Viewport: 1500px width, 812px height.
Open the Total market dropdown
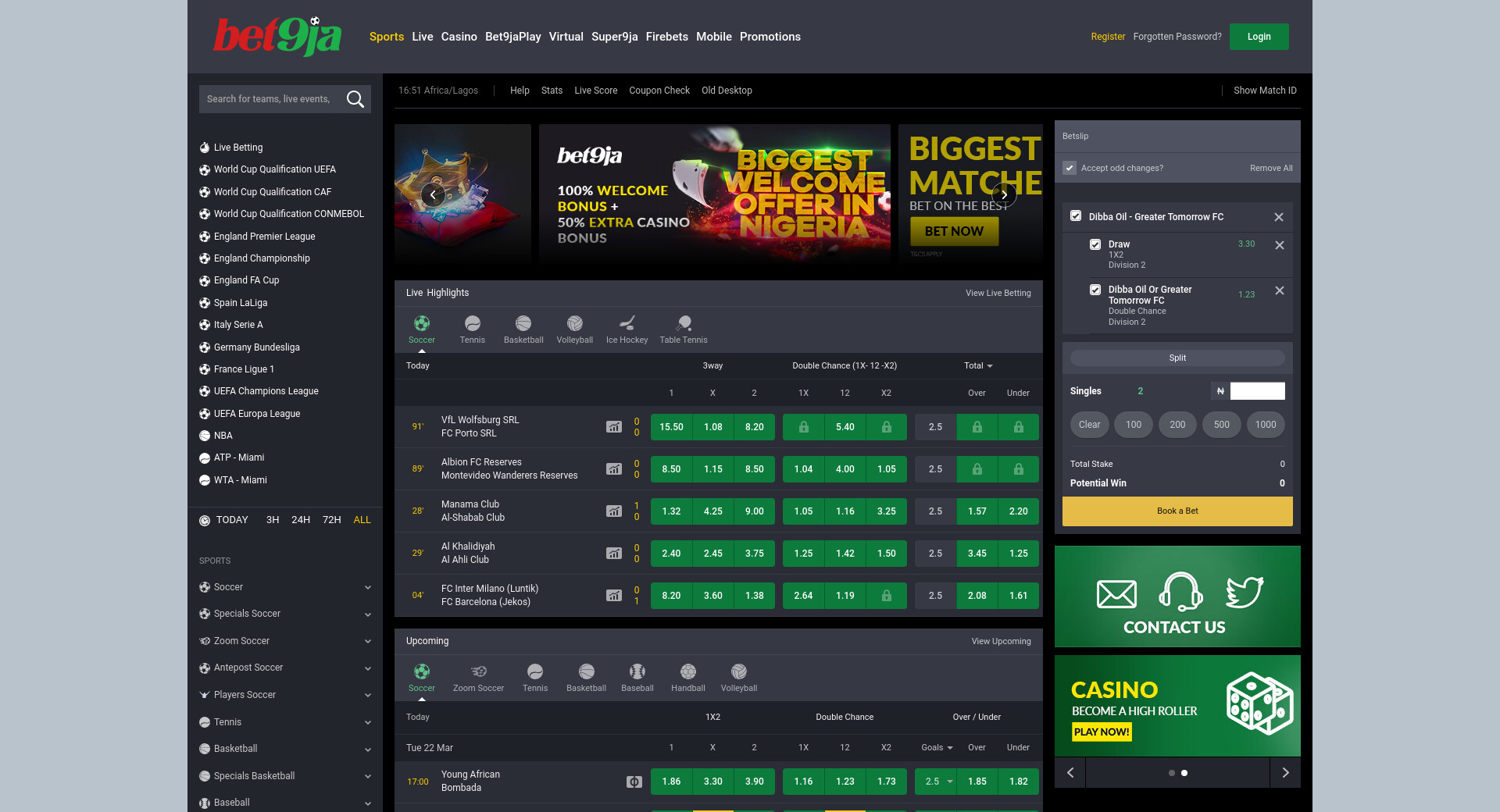(978, 365)
